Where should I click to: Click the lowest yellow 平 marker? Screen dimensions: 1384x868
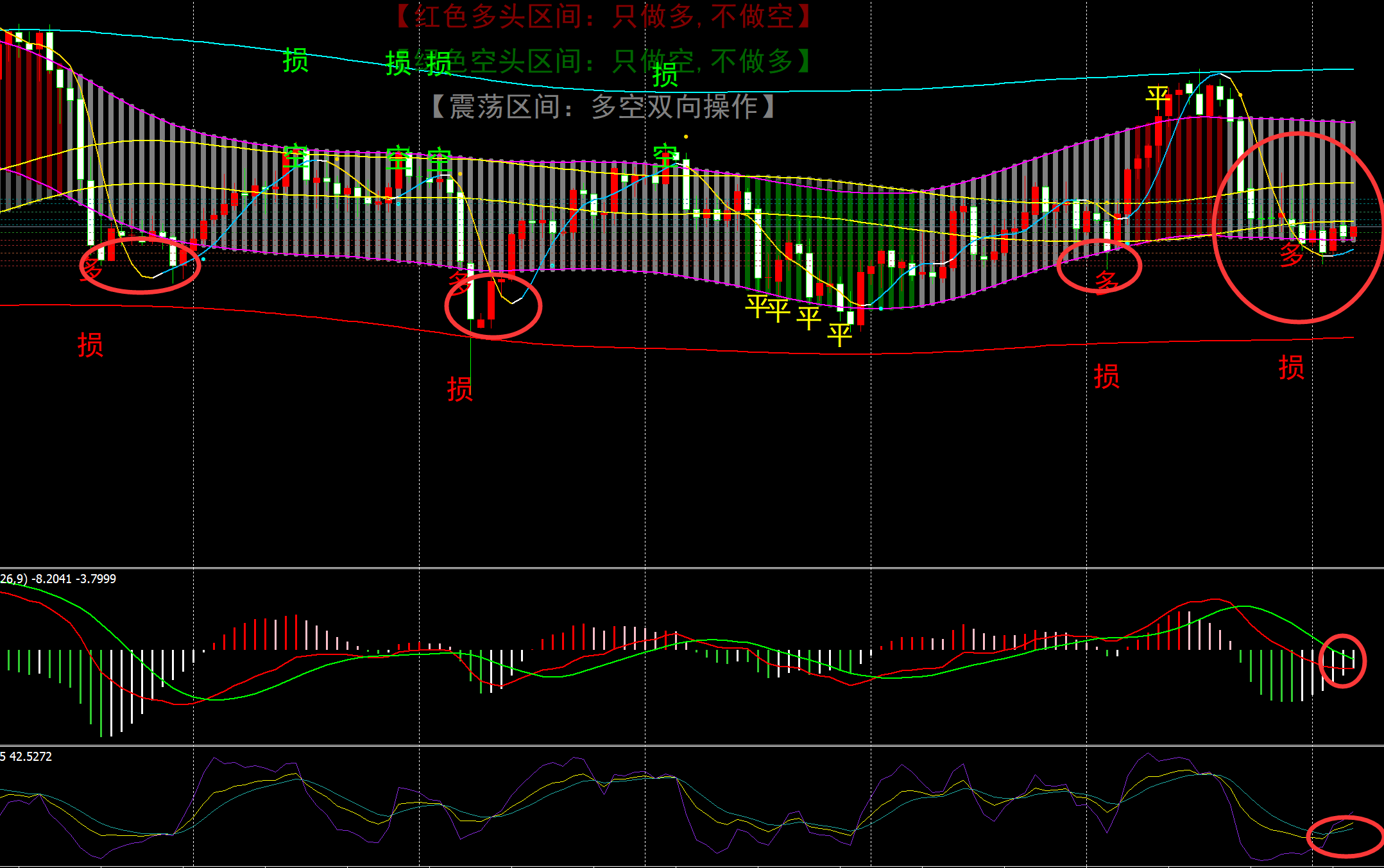839,334
